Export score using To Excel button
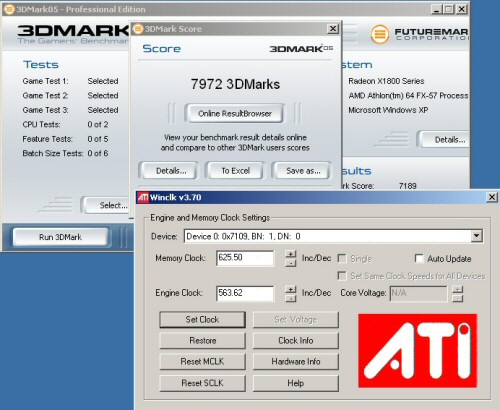The height and width of the screenshot is (410, 500). (x=235, y=171)
